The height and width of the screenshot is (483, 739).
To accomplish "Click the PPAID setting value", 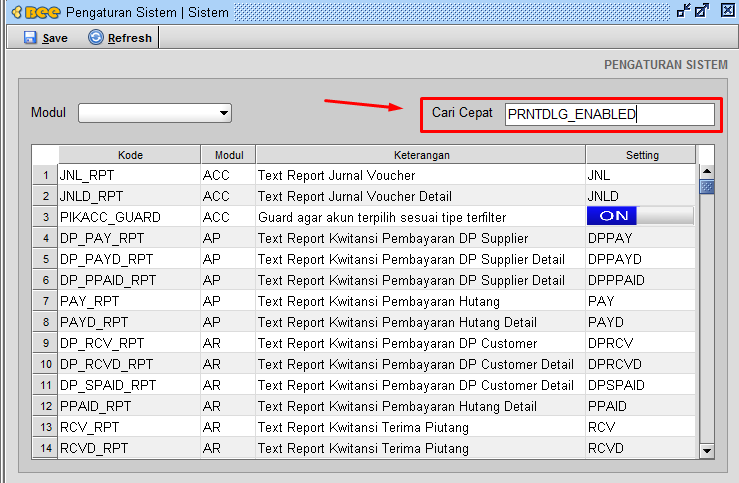I will tap(640, 406).
